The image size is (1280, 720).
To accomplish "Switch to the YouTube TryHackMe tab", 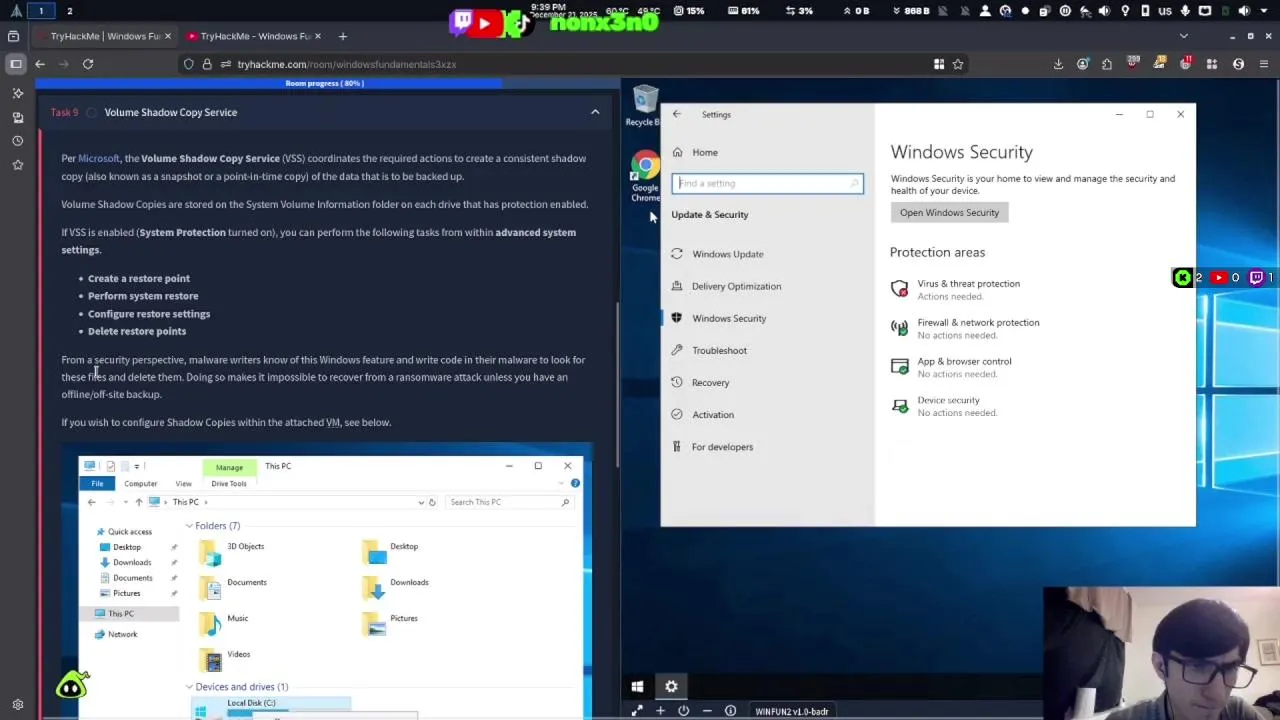I will [254, 36].
